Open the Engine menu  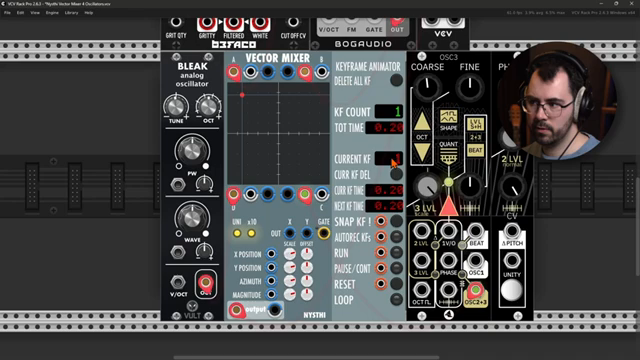pos(52,13)
